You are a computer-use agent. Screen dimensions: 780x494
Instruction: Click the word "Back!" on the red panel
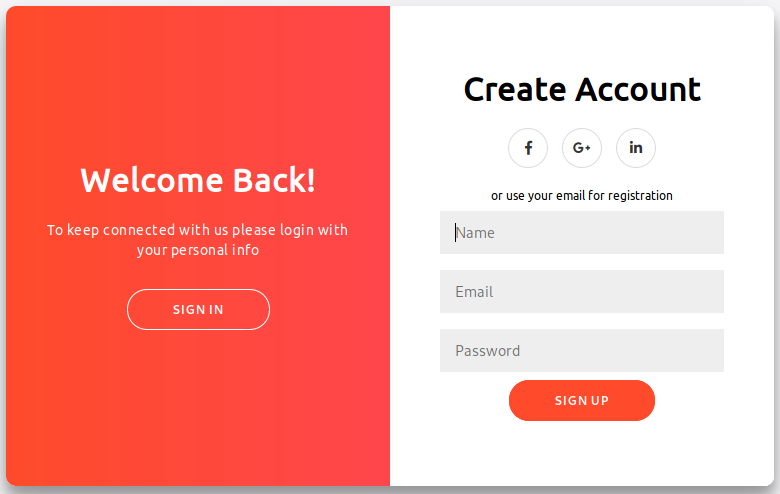(x=274, y=180)
